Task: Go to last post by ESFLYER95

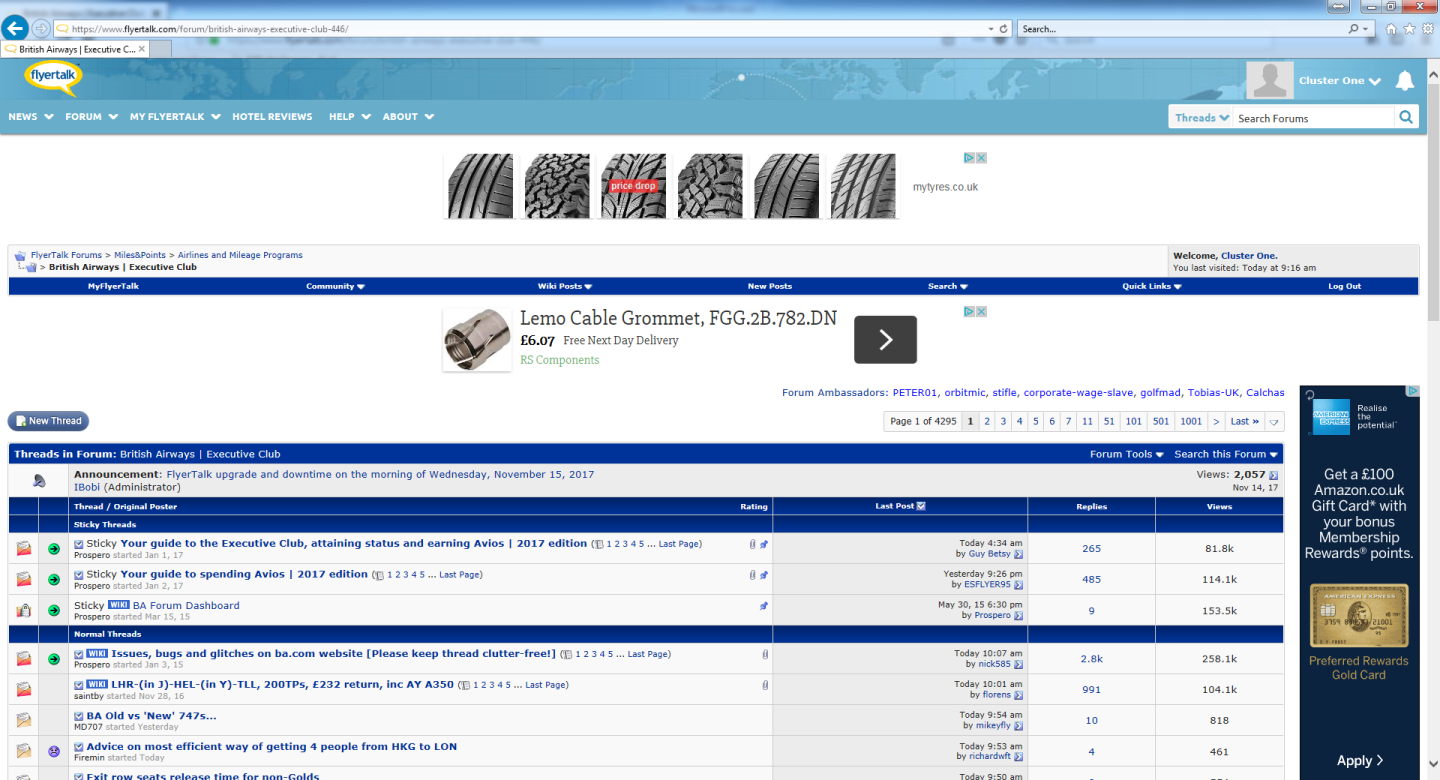Action: [1019, 585]
